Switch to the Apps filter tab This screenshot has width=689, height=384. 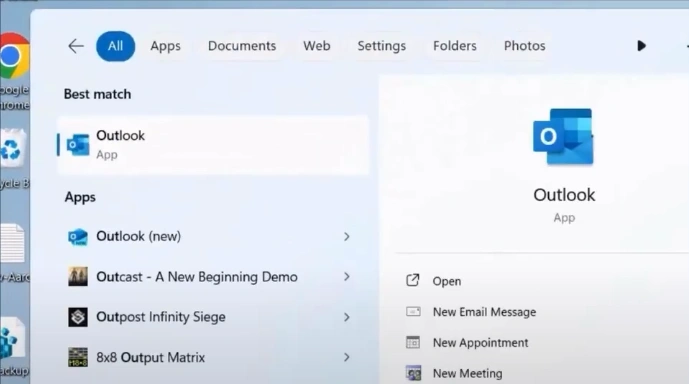[x=165, y=46]
